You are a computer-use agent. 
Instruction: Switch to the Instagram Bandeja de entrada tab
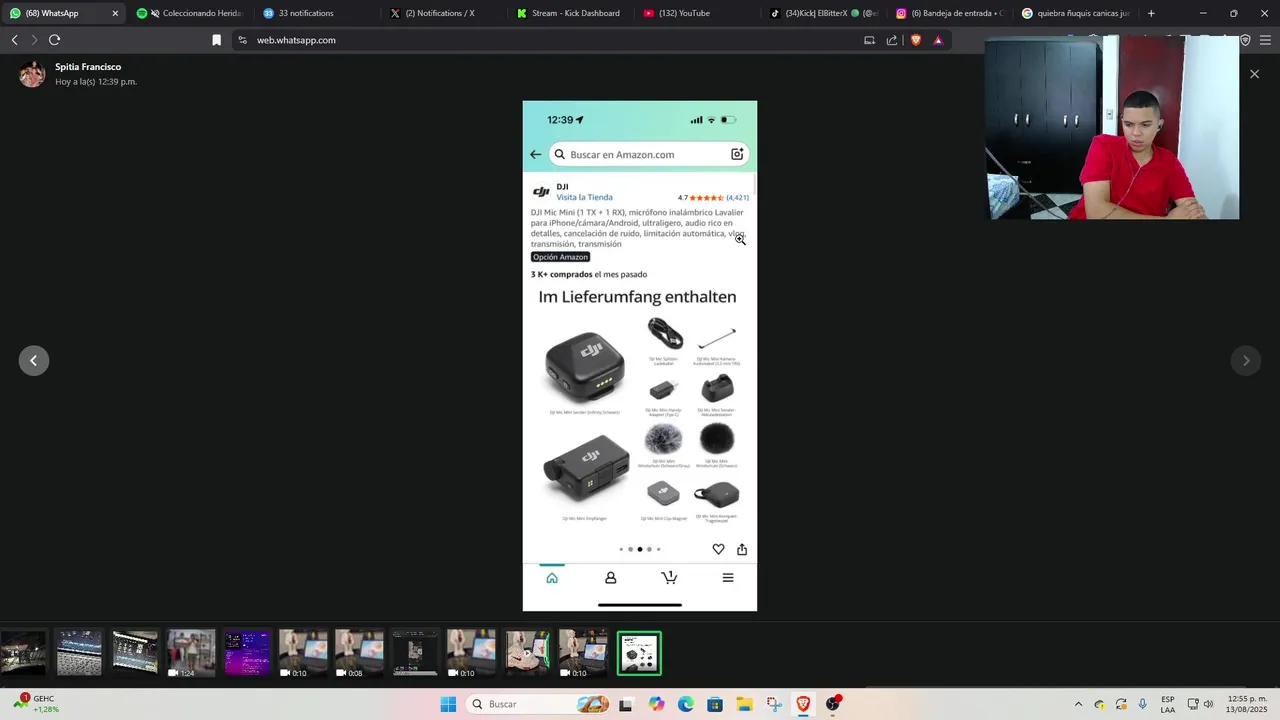tap(951, 13)
